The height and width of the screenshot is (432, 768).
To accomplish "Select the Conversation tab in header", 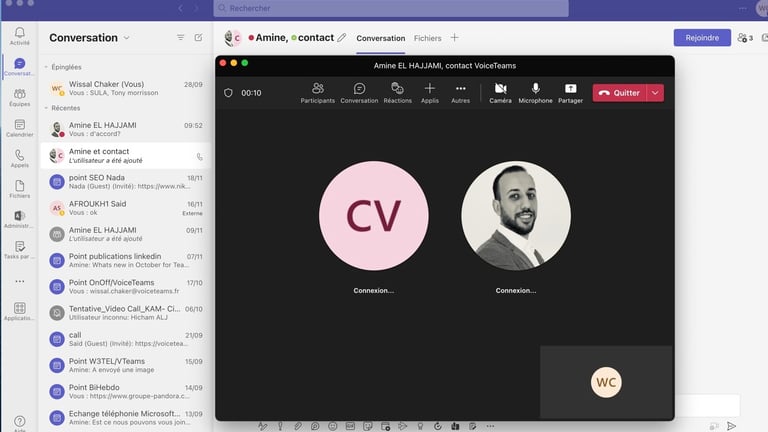I will click(381, 38).
